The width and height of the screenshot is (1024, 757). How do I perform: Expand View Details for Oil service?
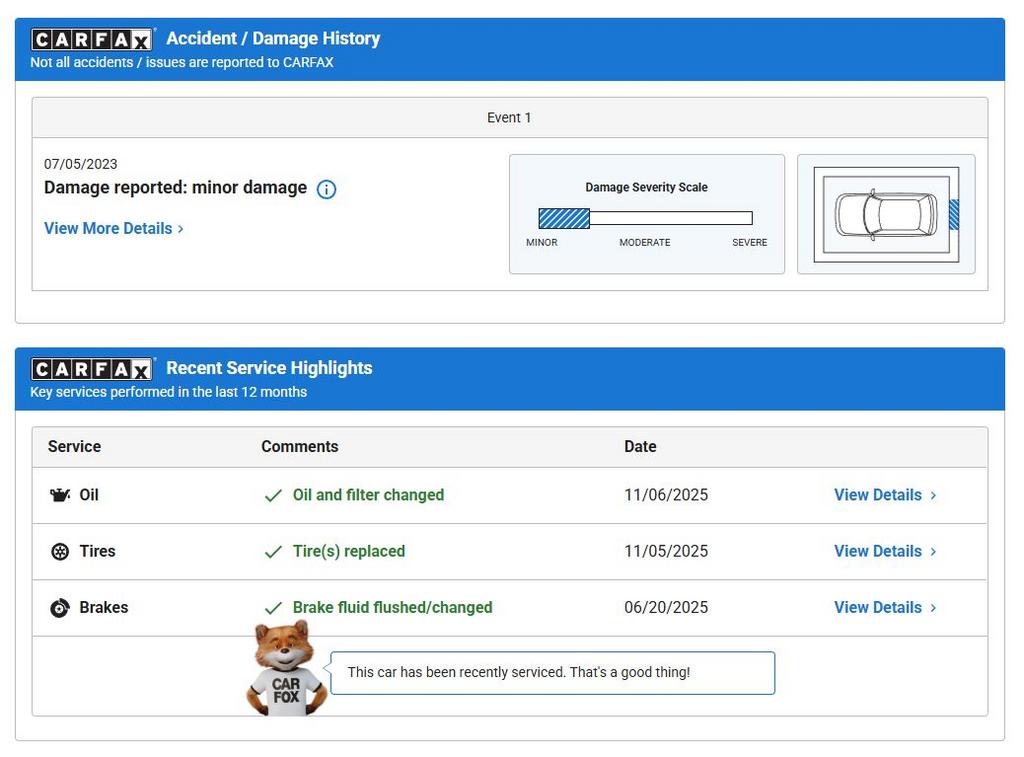(884, 495)
